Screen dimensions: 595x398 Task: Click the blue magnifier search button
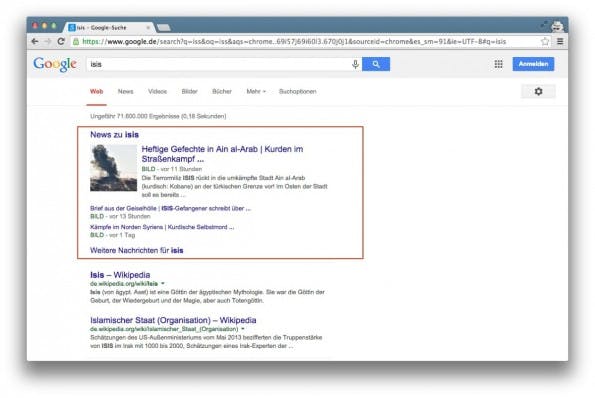click(376, 64)
